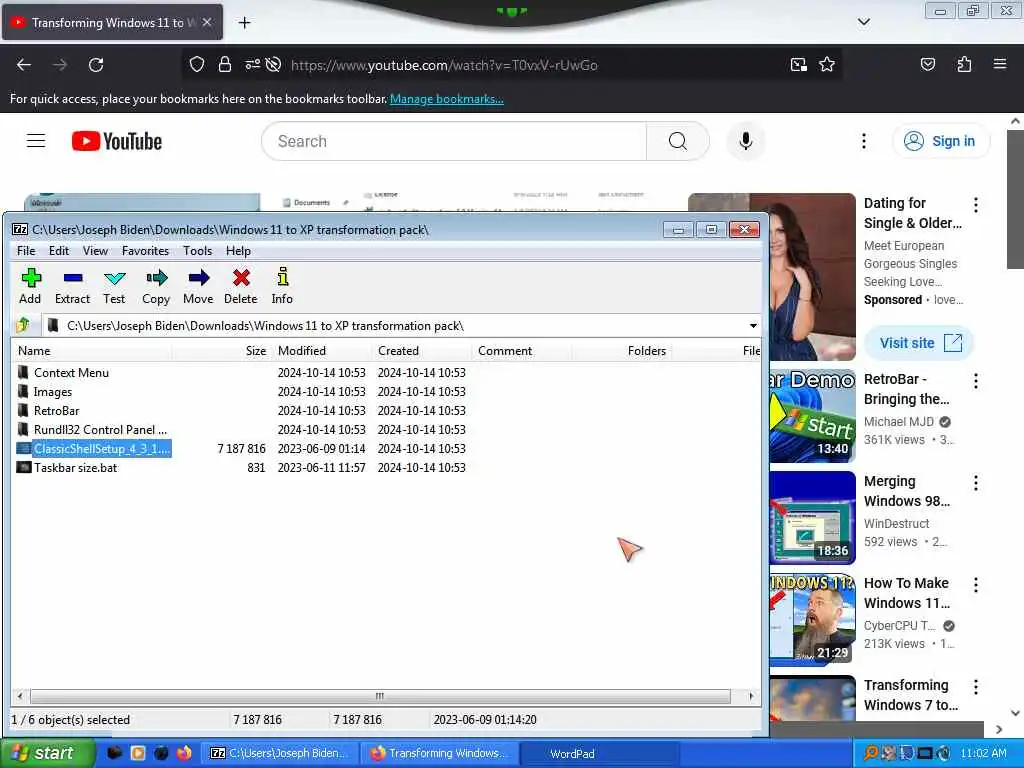The width and height of the screenshot is (1024, 768).
Task: Open the Help menu in 7-Zip
Action: [x=238, y=251]
